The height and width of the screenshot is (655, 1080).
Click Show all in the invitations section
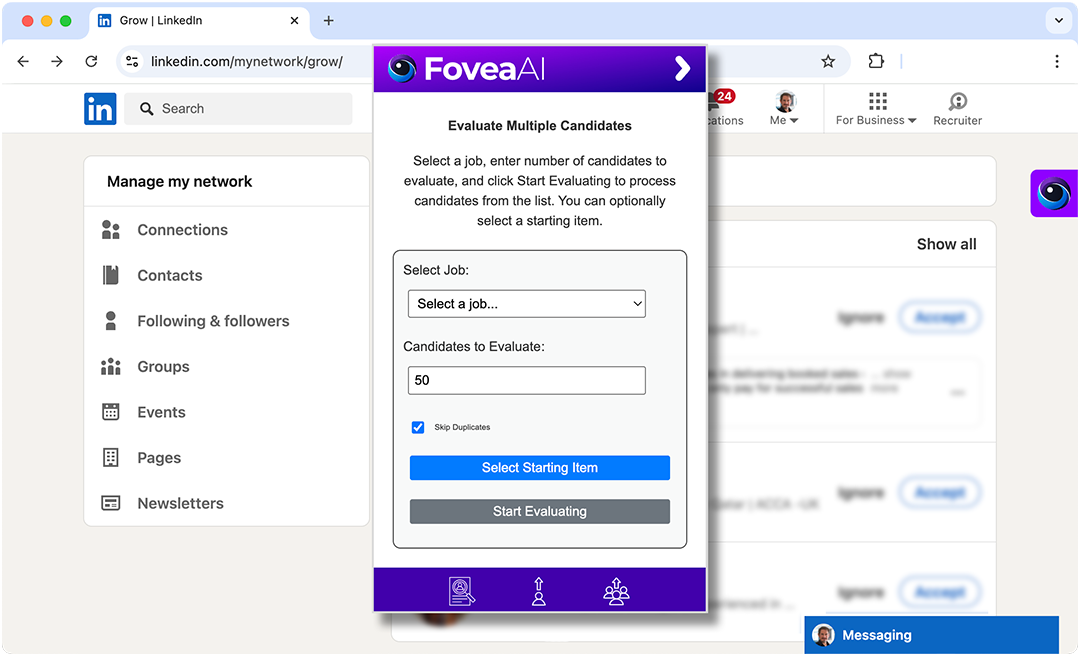[x=946, y=244]
